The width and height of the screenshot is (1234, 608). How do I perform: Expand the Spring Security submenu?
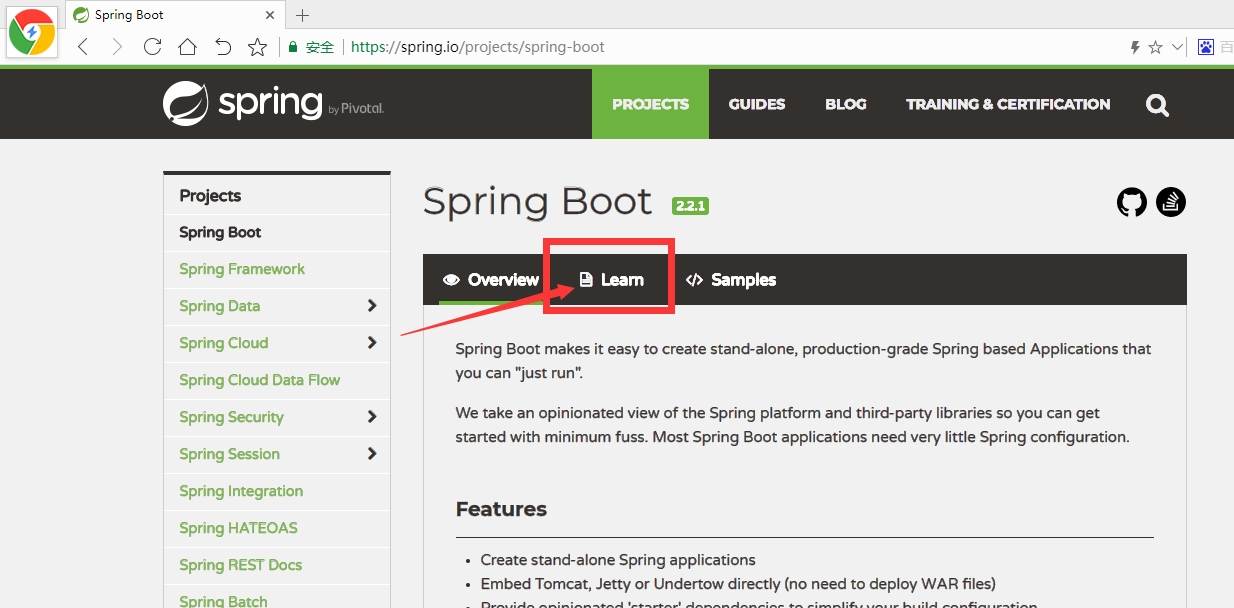(372, 417)
